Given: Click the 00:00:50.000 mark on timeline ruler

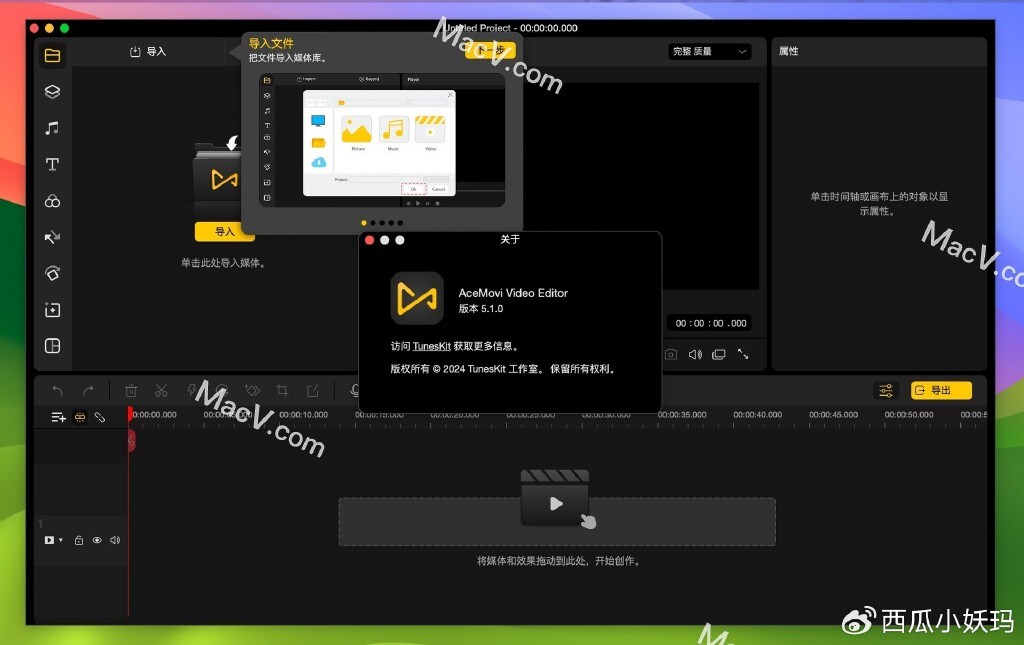Looking at the screenshot, I should [909, 415].
